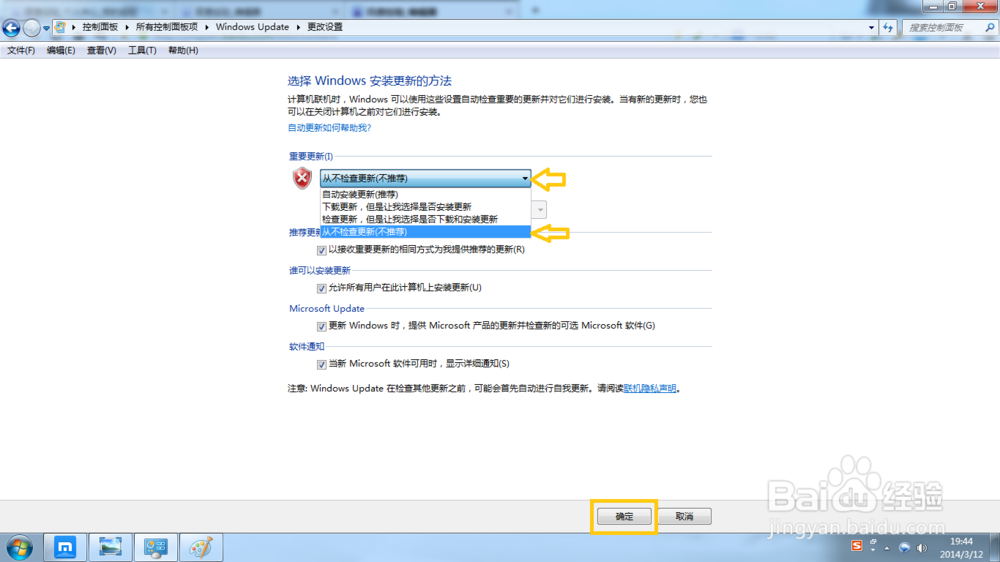
Task: Open 联机隐私声明 link
Action: point(649,388)
